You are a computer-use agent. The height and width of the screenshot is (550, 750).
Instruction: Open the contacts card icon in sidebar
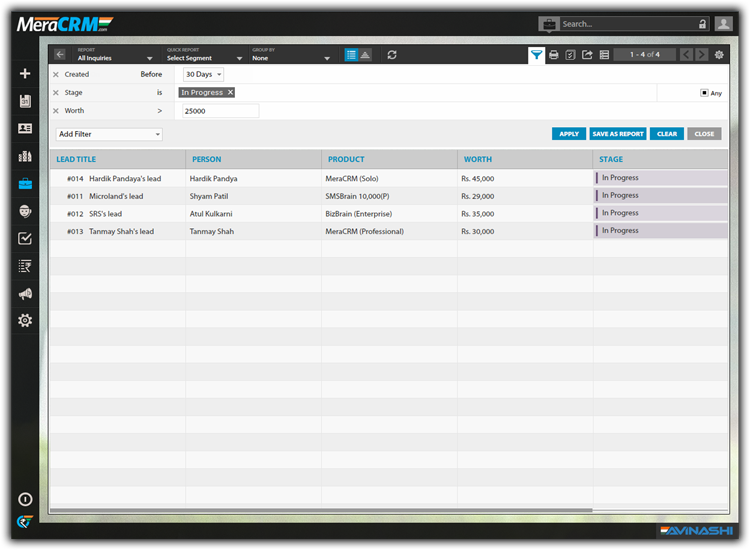coord(25,128)
